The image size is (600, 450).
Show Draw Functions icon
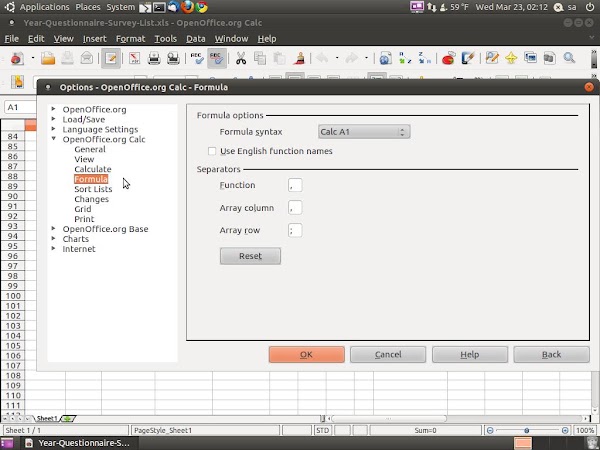468,59
